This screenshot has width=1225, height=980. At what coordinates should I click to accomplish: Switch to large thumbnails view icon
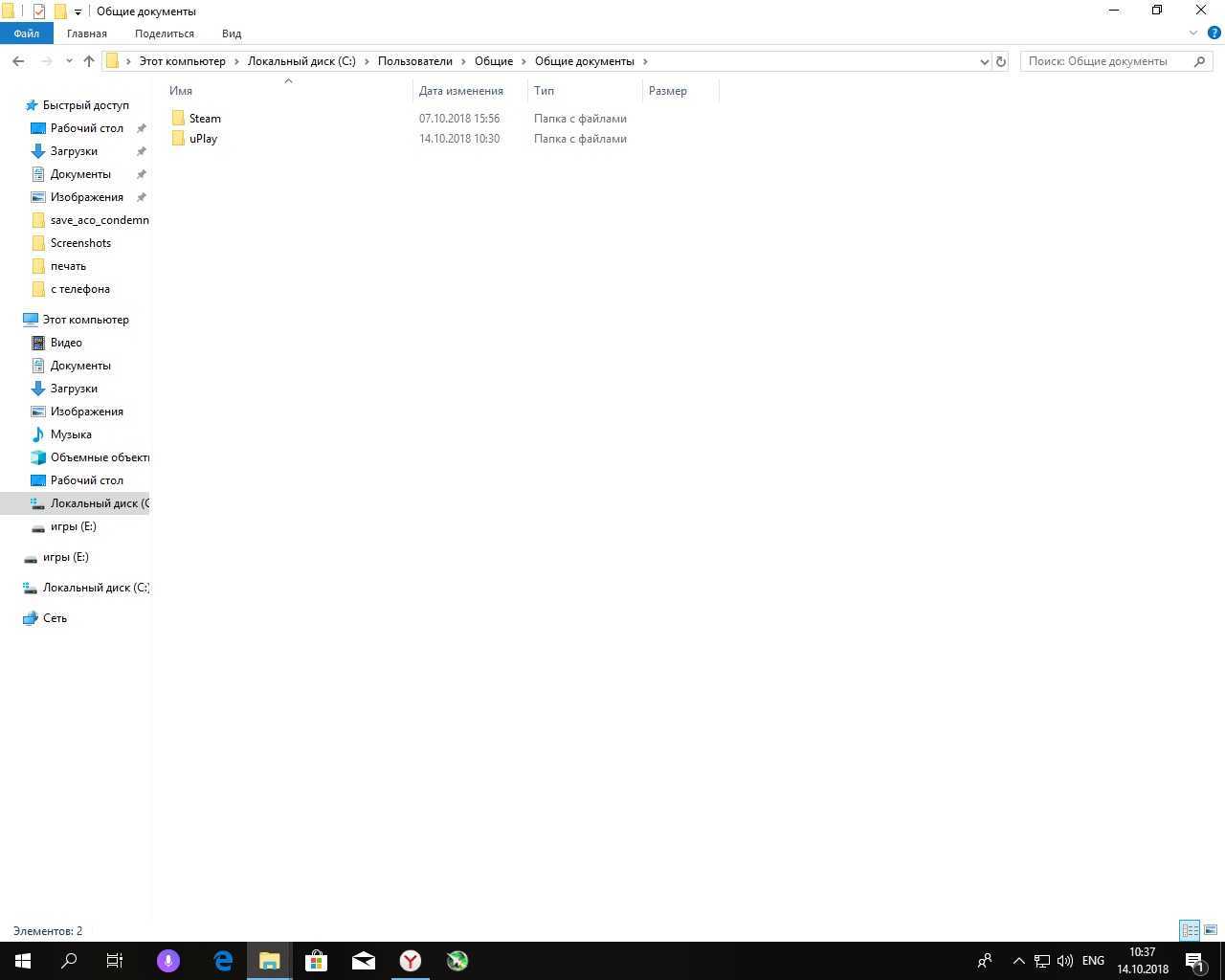pos(1211,930)
